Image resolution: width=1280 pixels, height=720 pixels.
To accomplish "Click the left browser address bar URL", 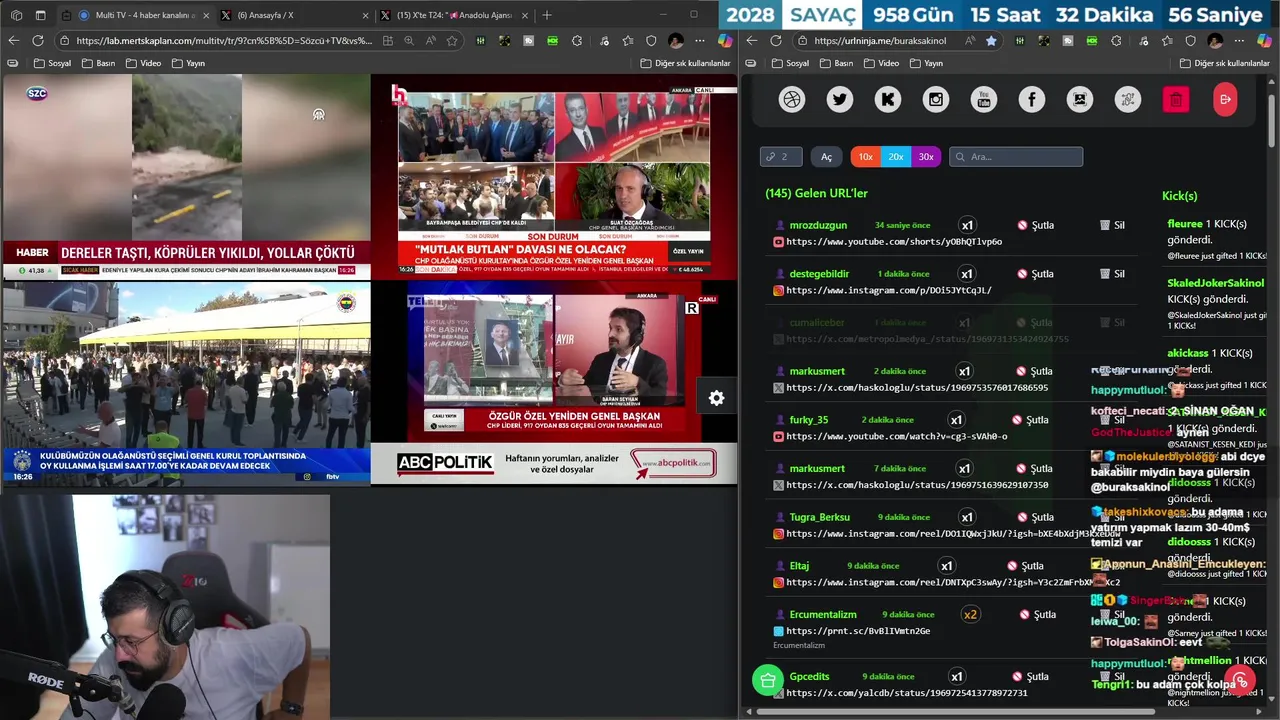I will [224, 40].
